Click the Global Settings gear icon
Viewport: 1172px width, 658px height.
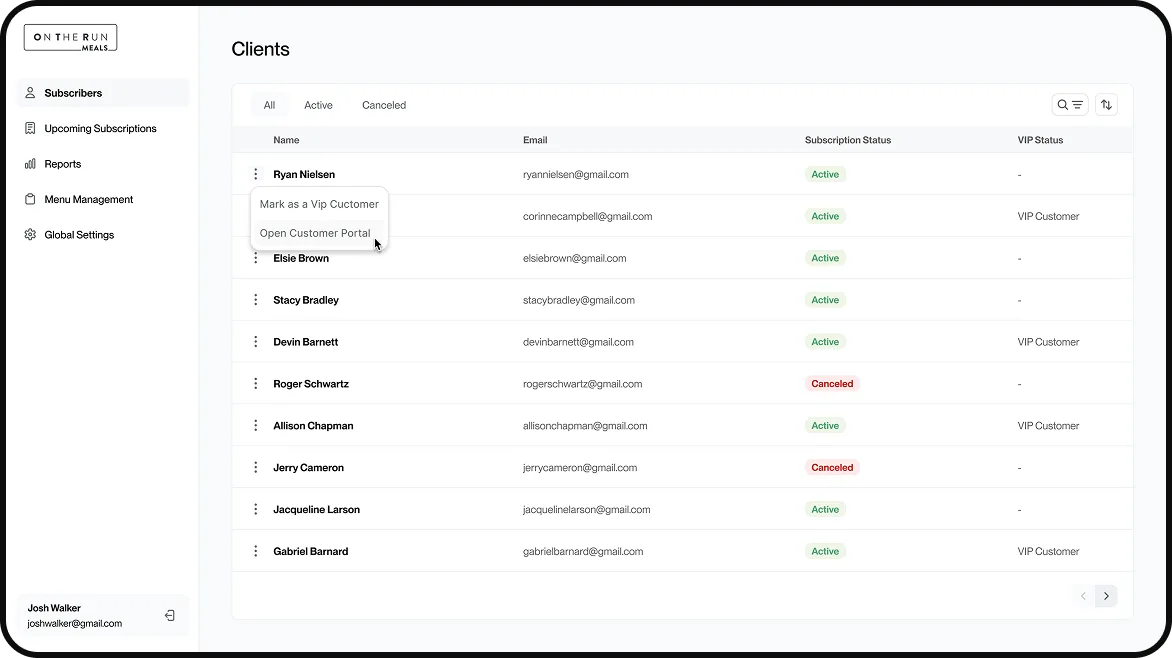point(30,235)
